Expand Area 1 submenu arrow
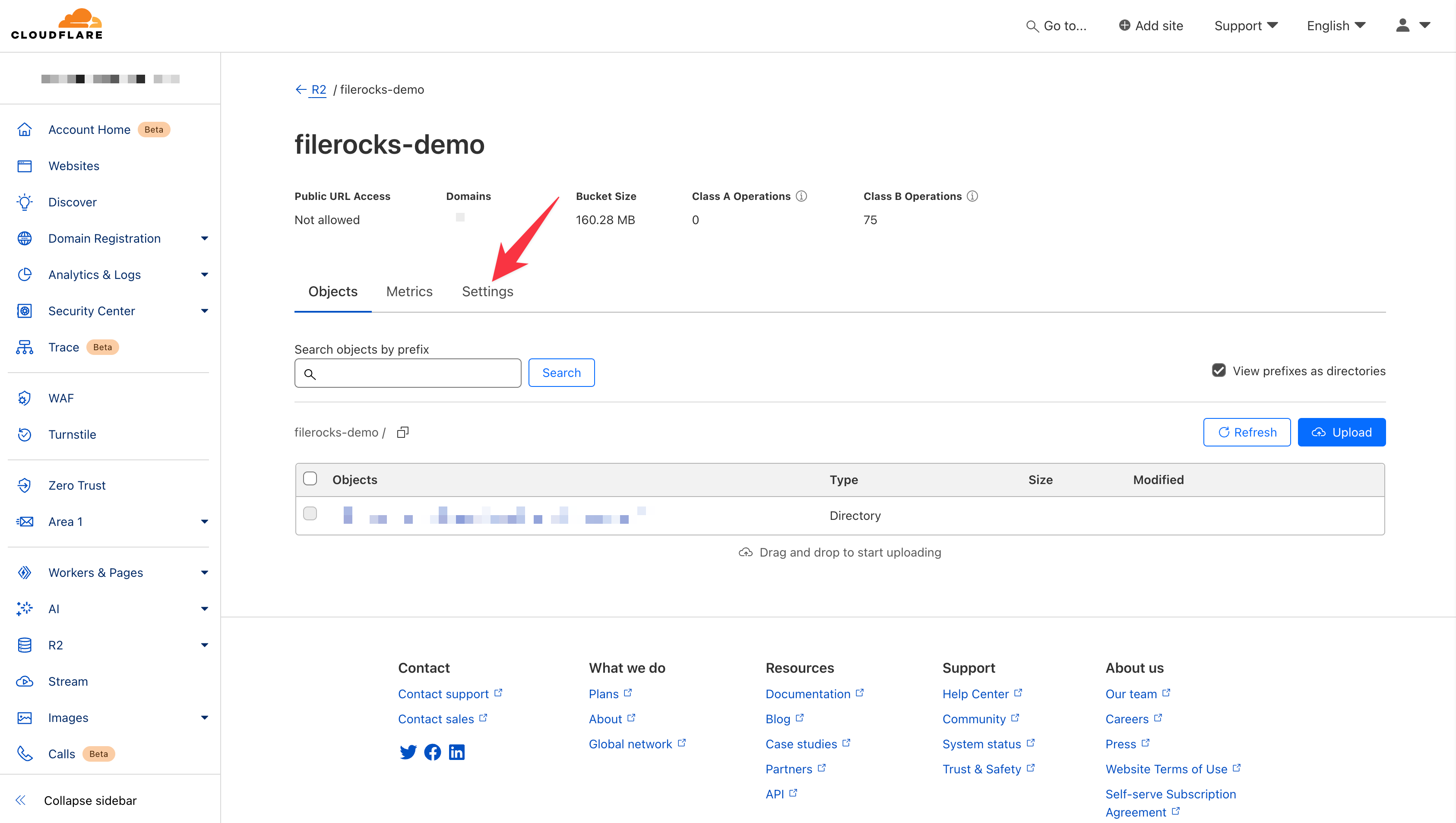Screen dimensions: 1456x823 (x=204, y=521)
